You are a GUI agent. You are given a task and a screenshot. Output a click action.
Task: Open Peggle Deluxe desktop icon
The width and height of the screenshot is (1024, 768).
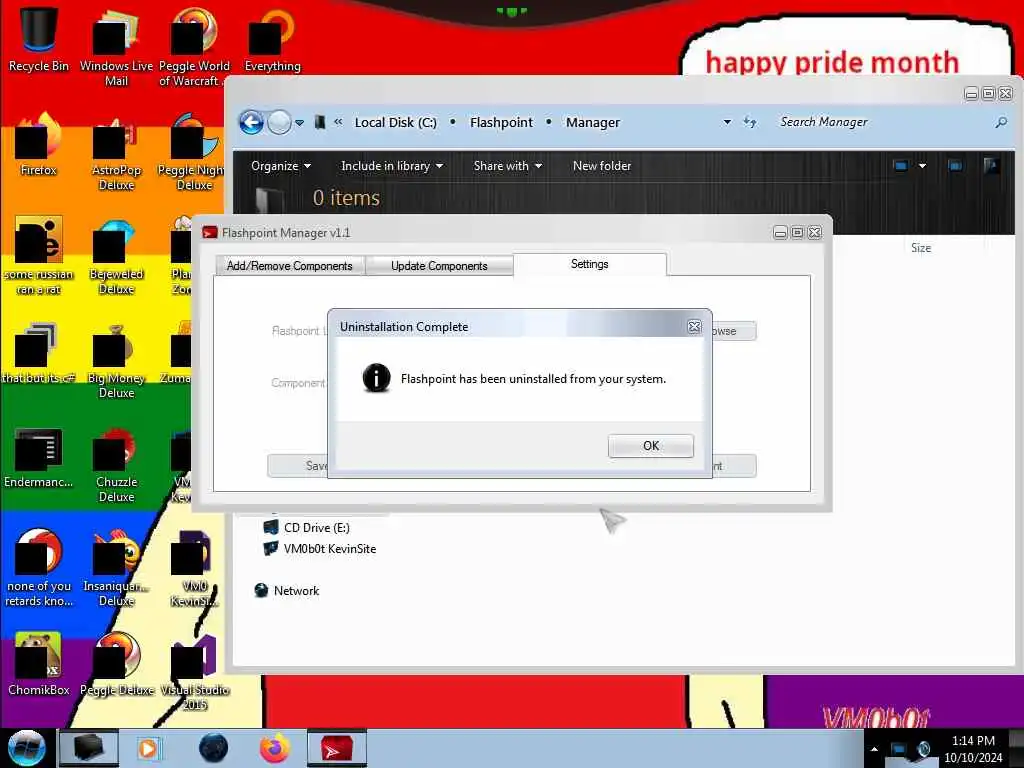pyautogui.click(x=116, y=665)
